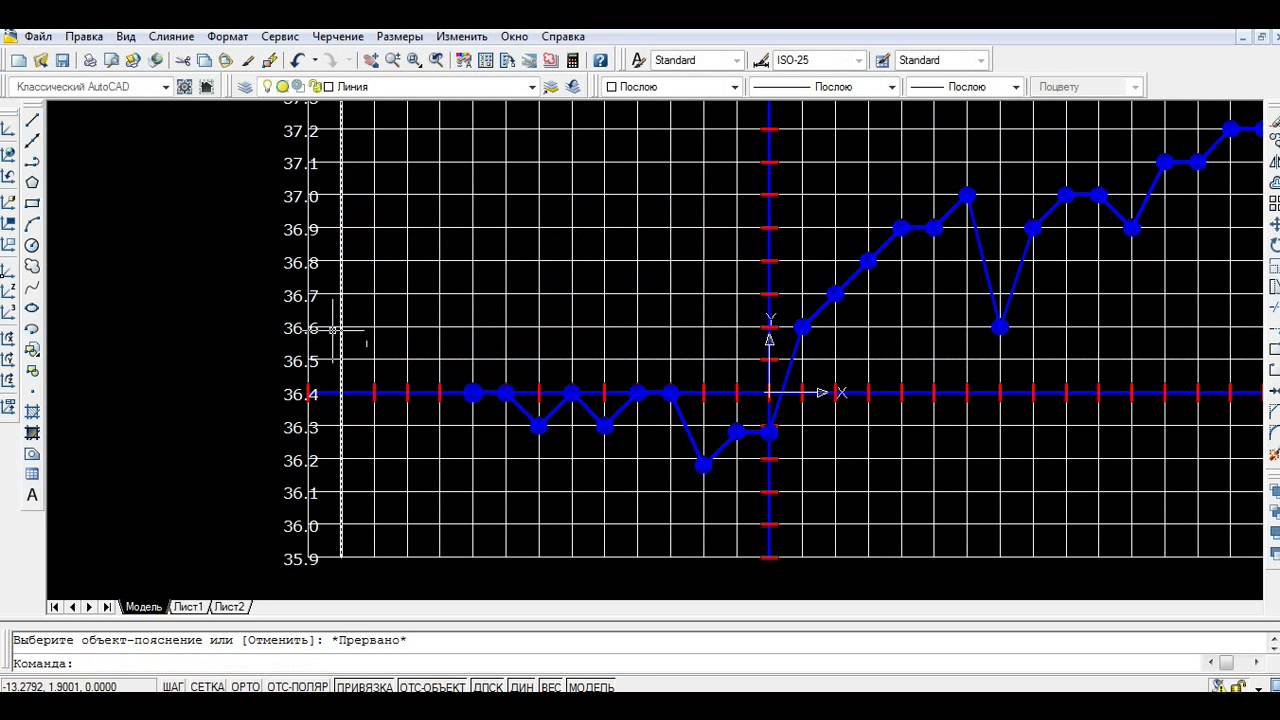This screenshot has width=1280, height=720.
Task: Switch to the Лист1 layout tab
Action: [188, 607]
